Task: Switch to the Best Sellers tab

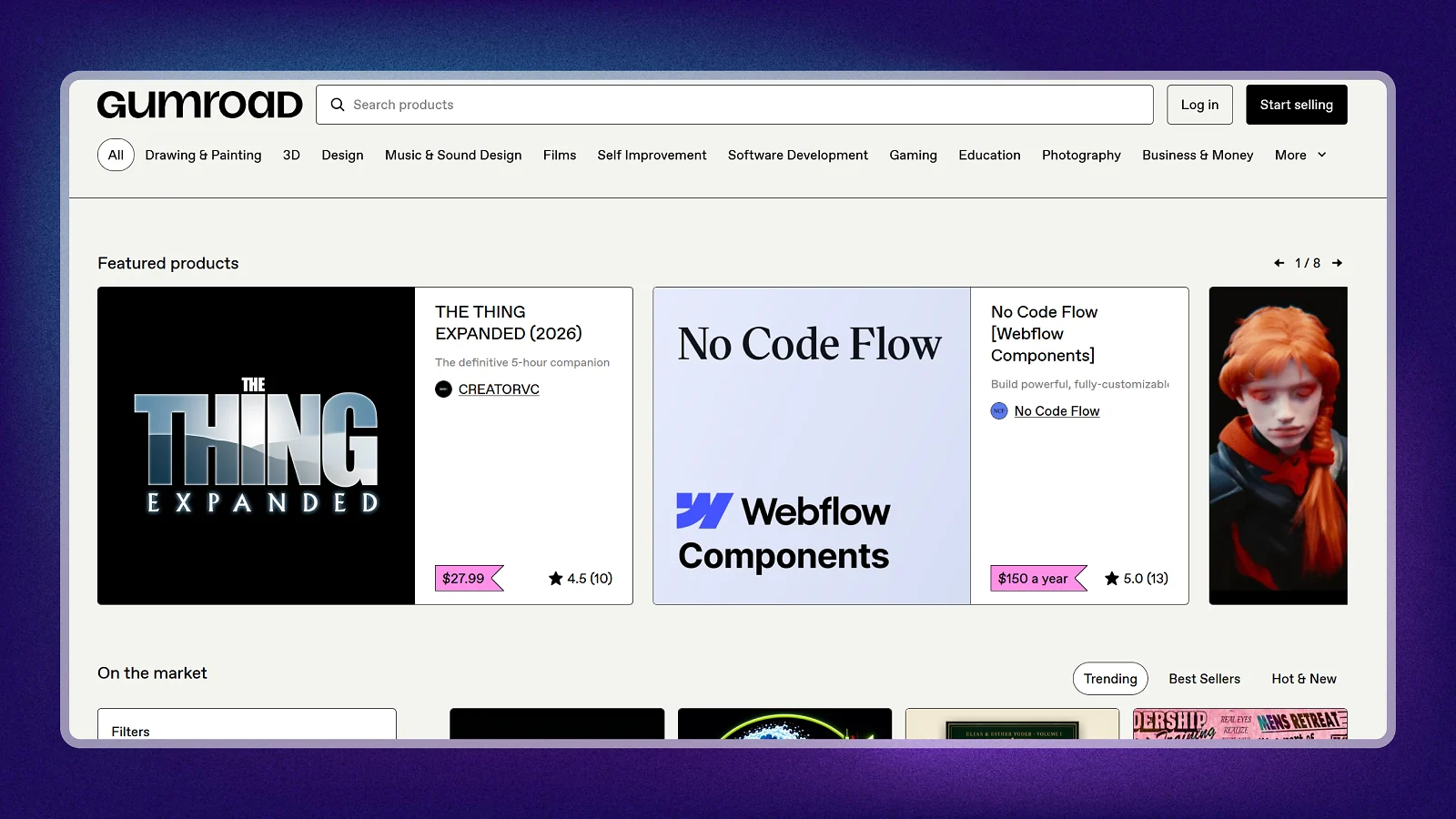Action: (1204, 679)
